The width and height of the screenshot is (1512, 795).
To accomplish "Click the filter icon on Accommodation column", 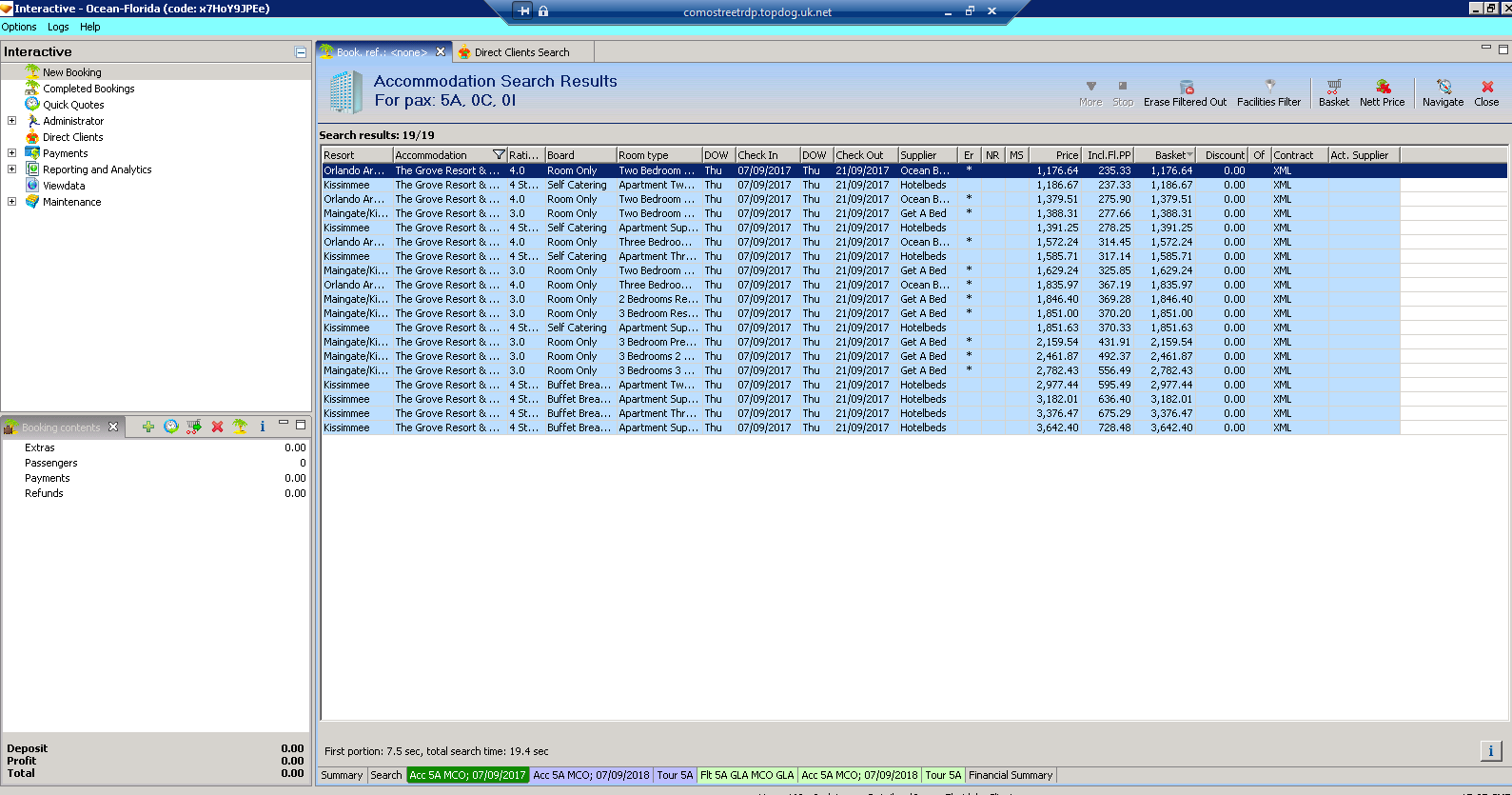I will tap(499, 155).
